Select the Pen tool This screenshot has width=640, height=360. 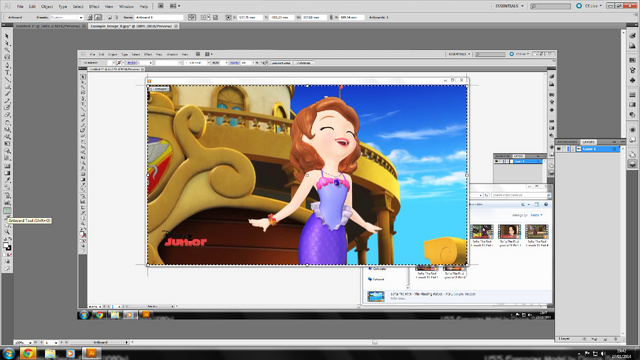pos(7,65)
